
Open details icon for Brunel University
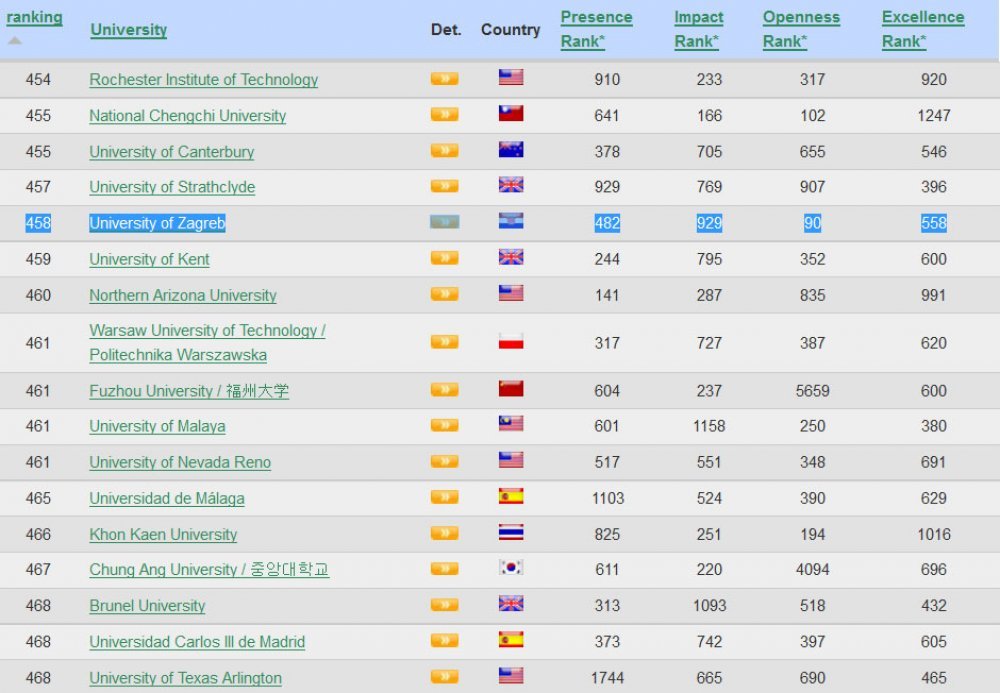point(445,605)
